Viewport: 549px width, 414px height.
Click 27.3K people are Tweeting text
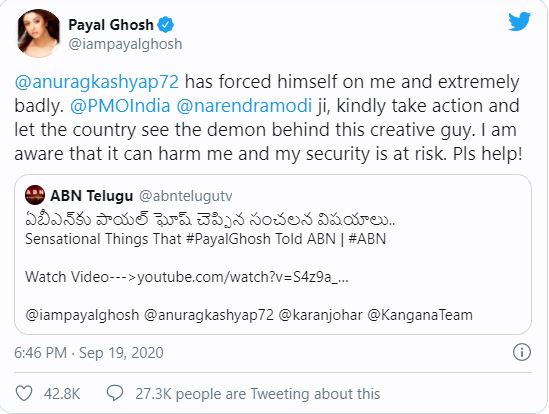[x=258, y=394]
